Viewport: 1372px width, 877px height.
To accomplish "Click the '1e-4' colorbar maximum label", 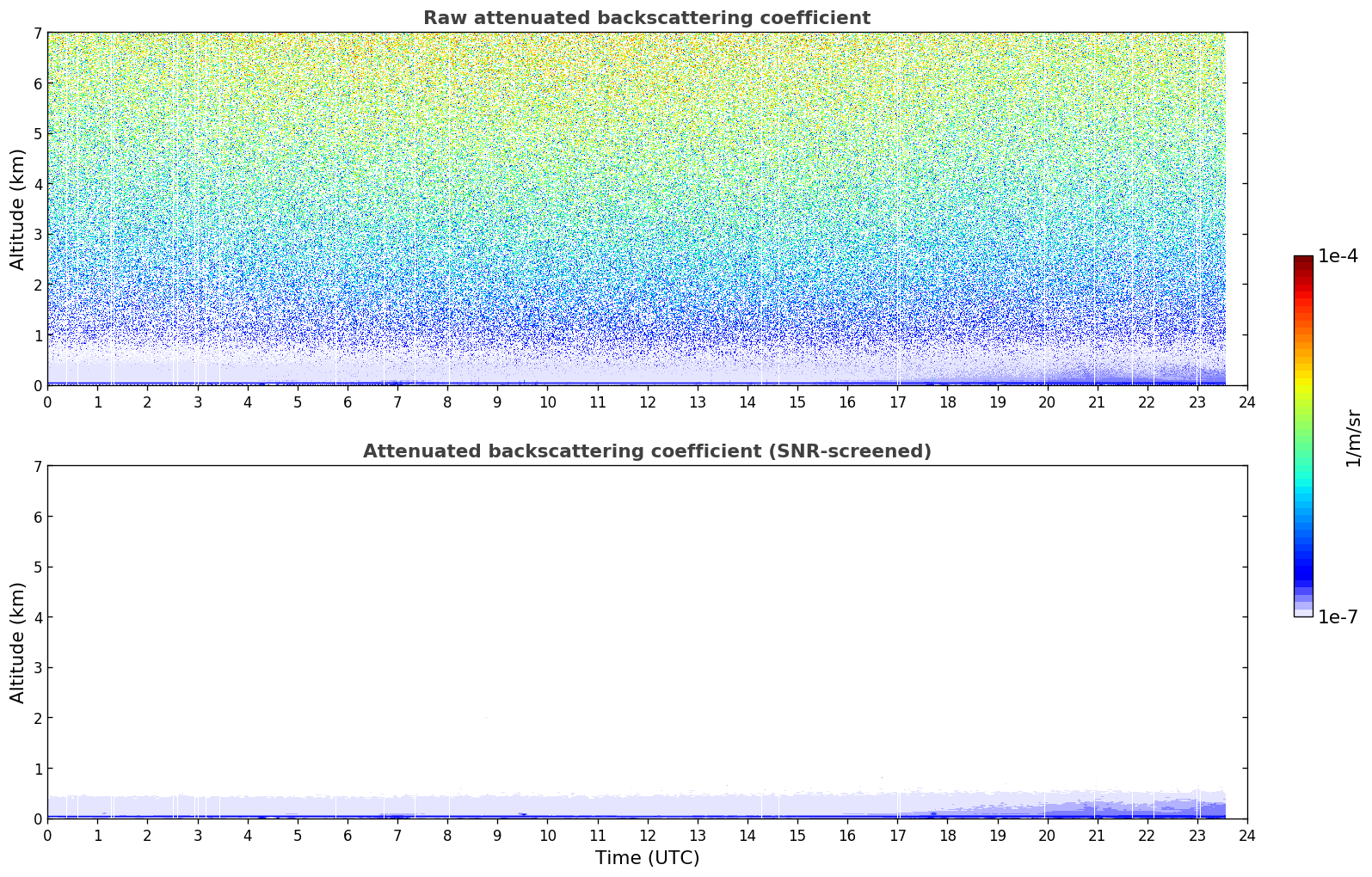I will tap(1338, 256).
